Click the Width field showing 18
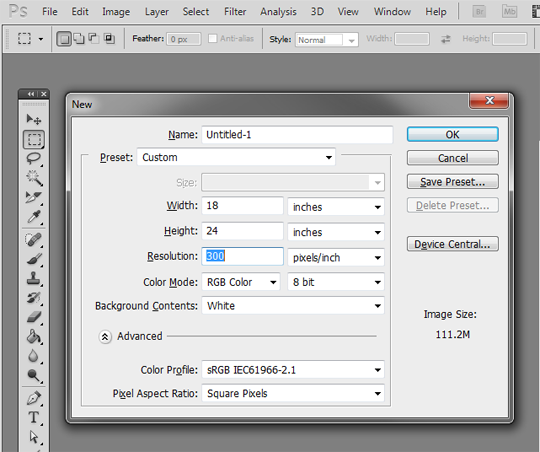 click(x=242, y=206)
